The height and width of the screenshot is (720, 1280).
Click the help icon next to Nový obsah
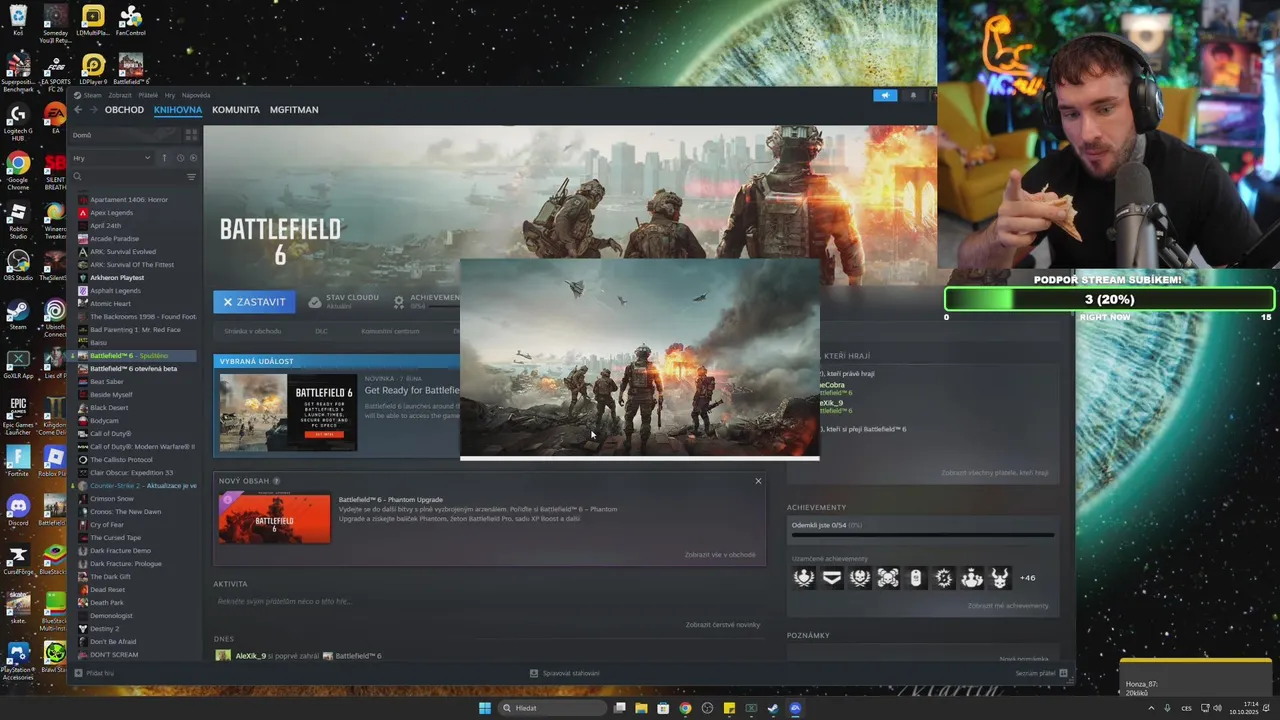tap(276, 481)
